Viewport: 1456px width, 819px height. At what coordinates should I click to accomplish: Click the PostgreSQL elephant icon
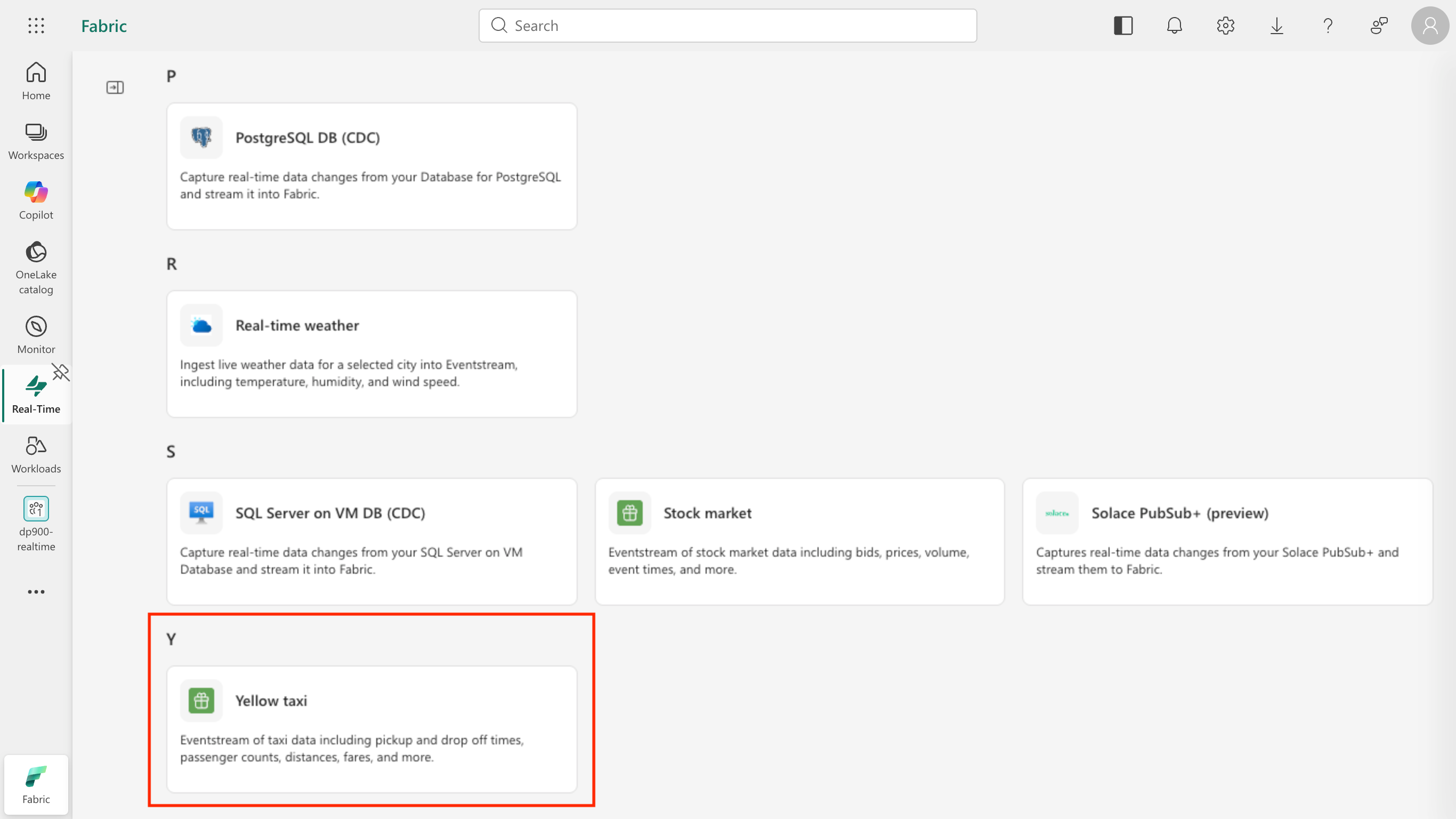[x=201, y=138]
